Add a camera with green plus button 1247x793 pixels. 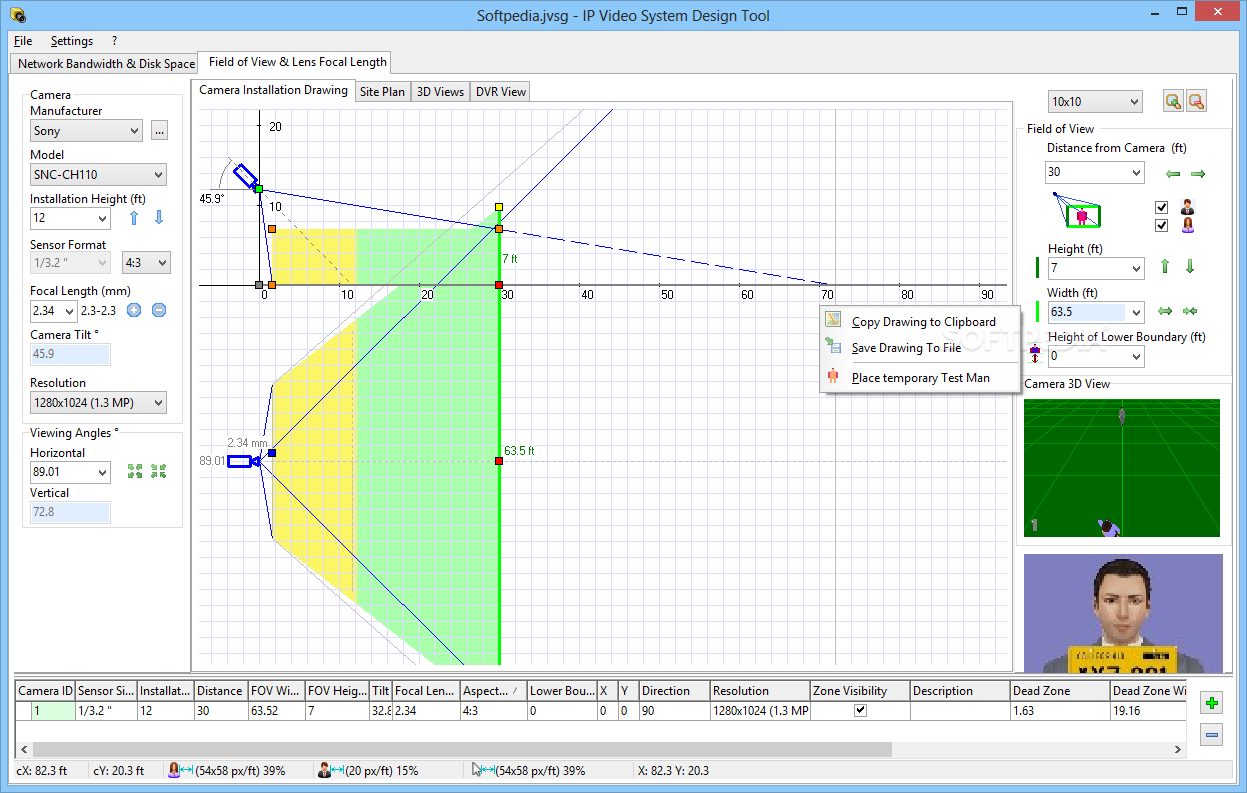pos(1212,703)
